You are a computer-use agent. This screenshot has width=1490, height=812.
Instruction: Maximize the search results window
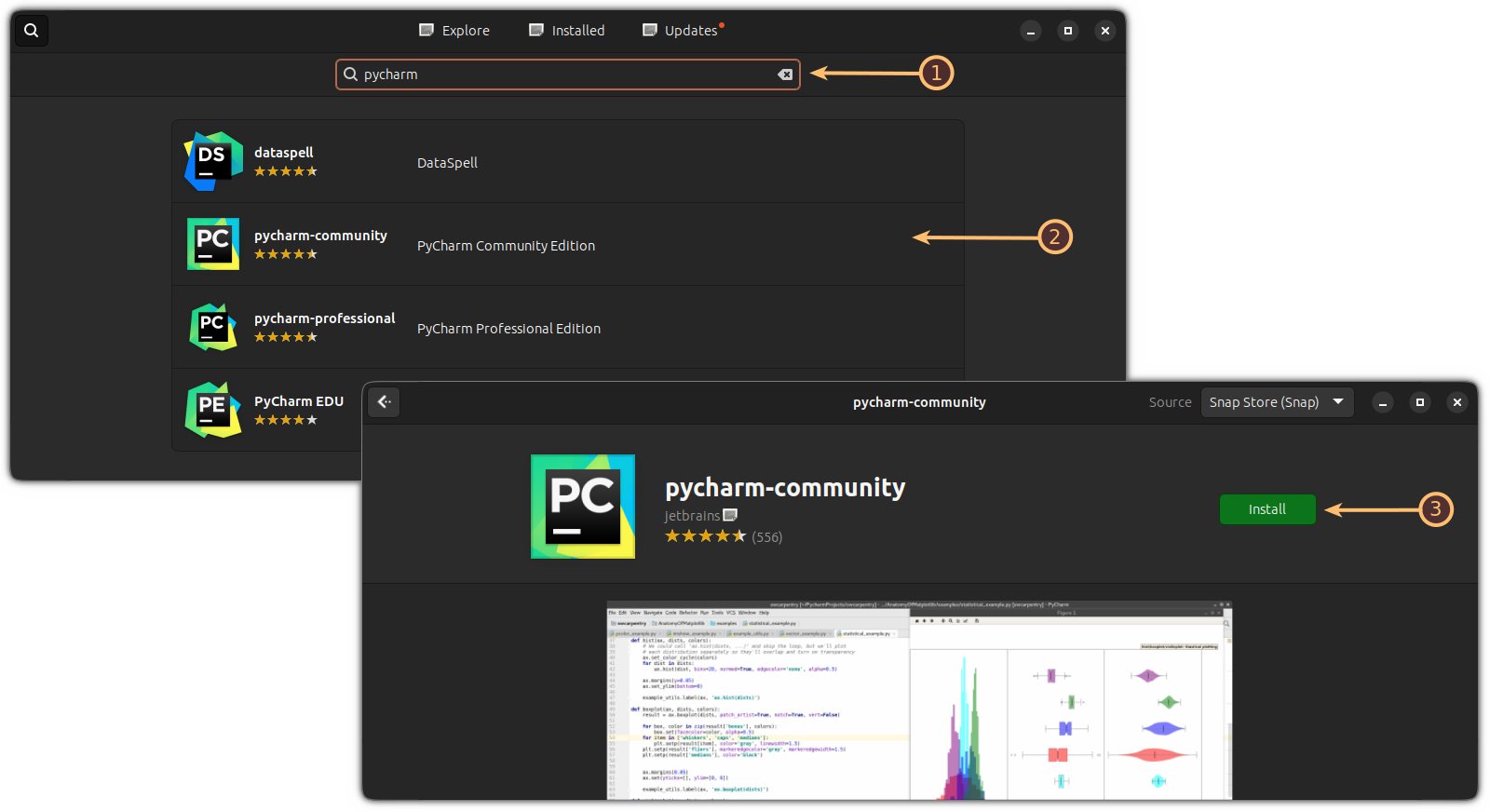[1068, 31]
